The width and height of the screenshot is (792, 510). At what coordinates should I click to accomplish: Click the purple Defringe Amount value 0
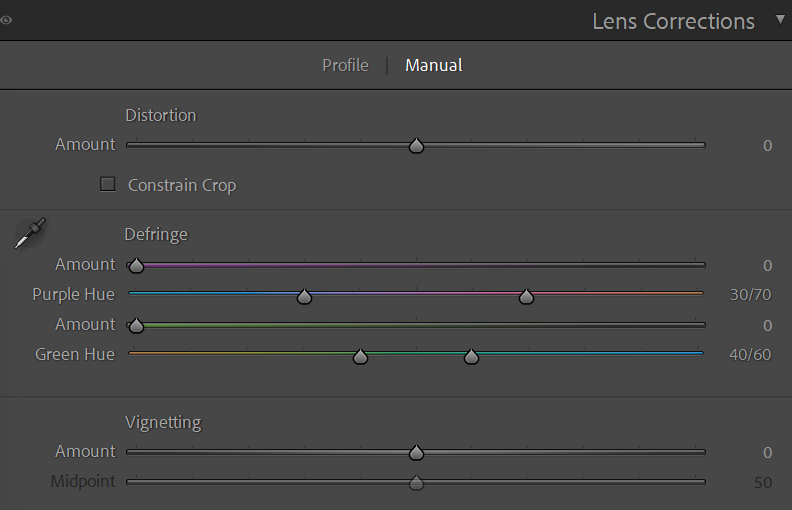(x=767, y=266)
